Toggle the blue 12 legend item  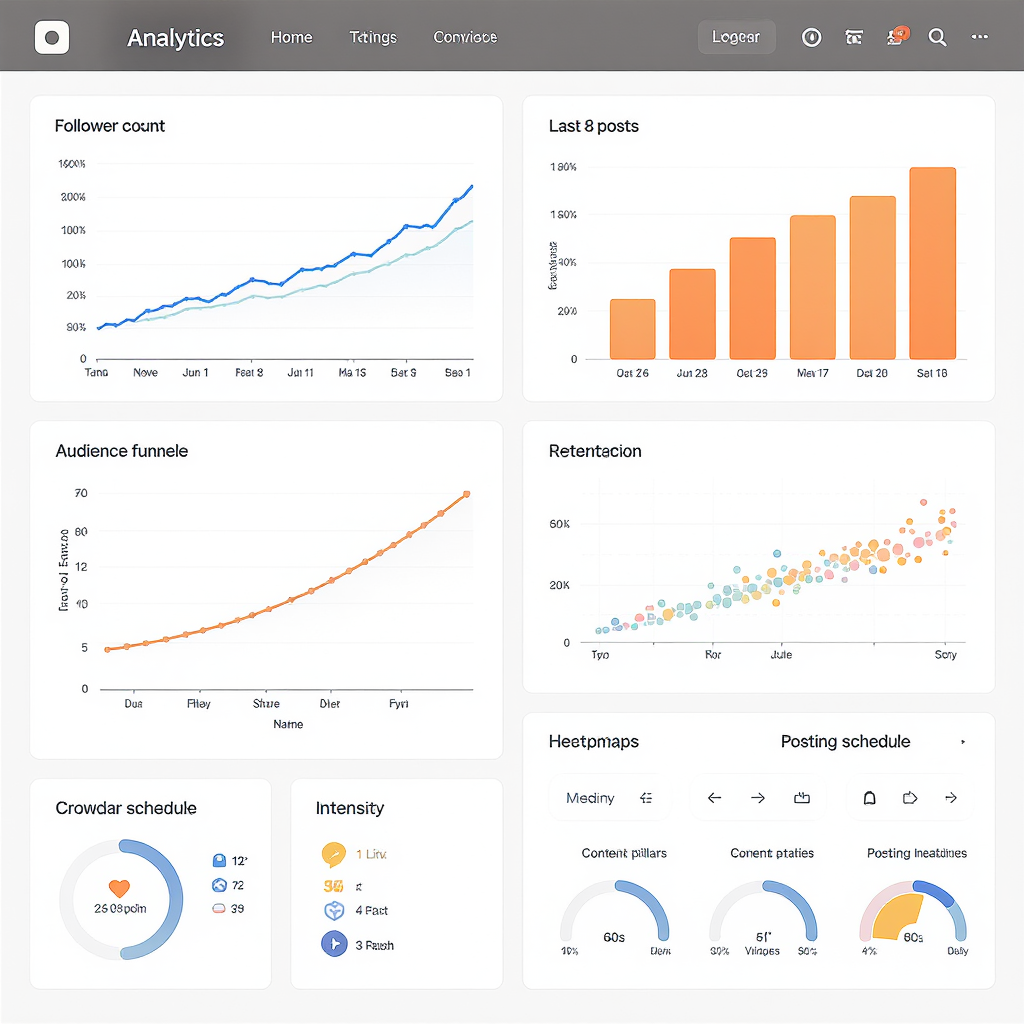pyautogui.click(x=230, y=861)
